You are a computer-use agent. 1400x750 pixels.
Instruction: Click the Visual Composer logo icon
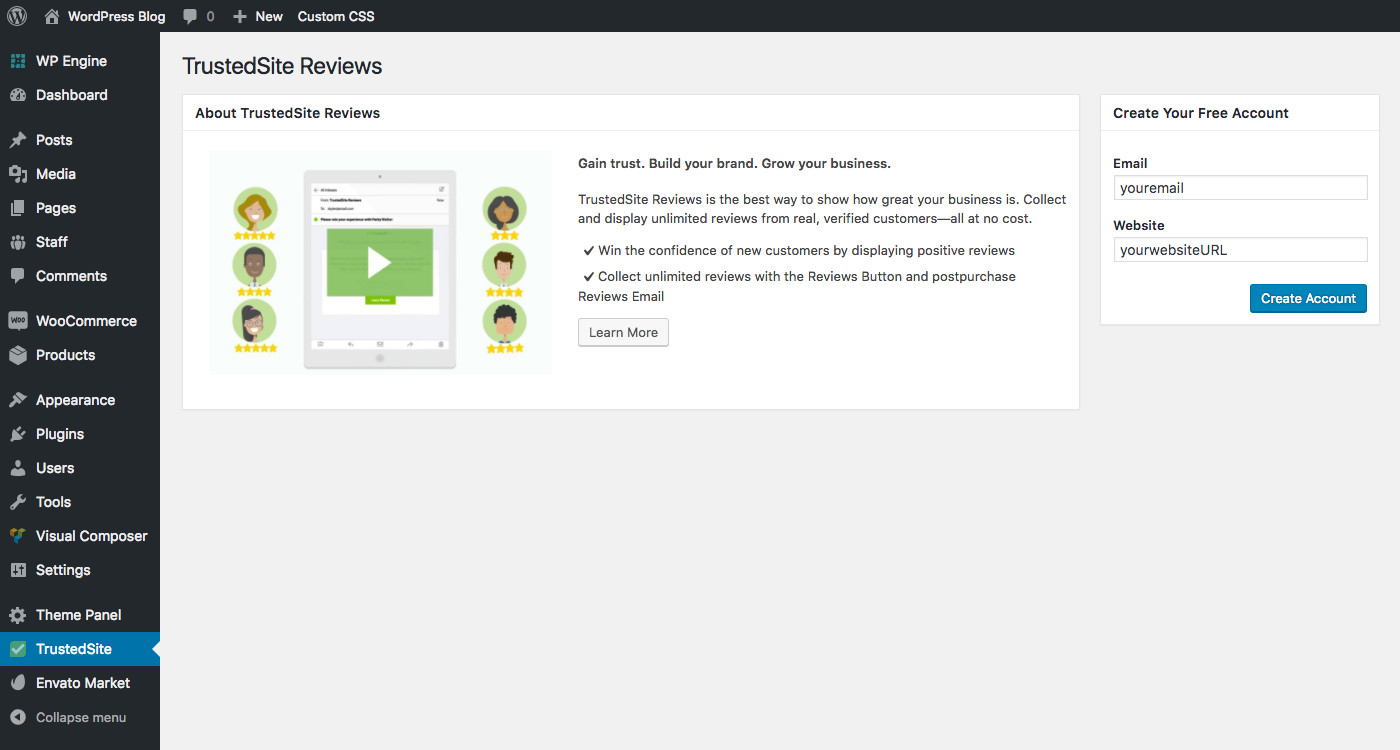click(x=18, y=536)
